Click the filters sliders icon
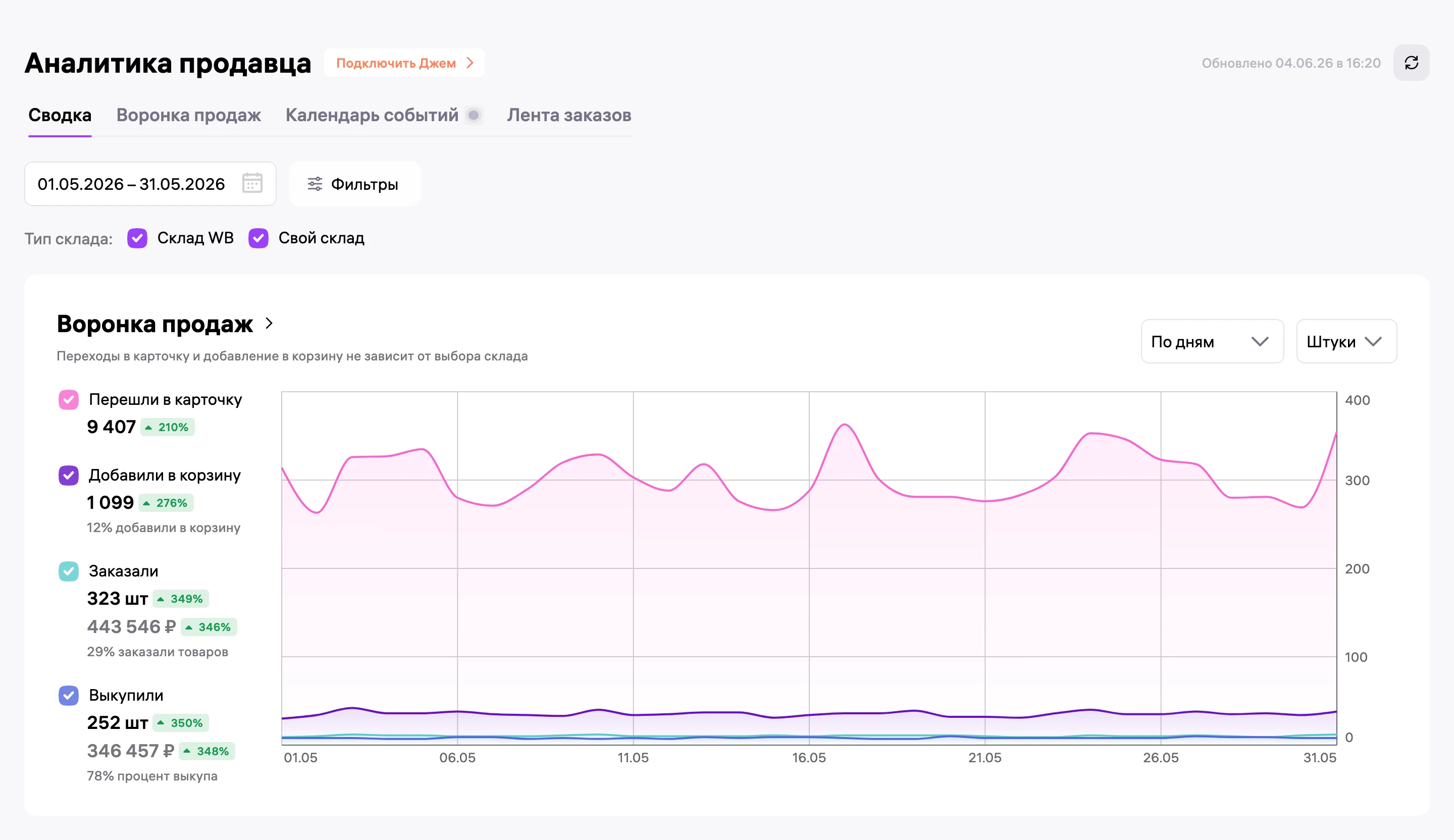1454x840 pixels. pos(315,184)
